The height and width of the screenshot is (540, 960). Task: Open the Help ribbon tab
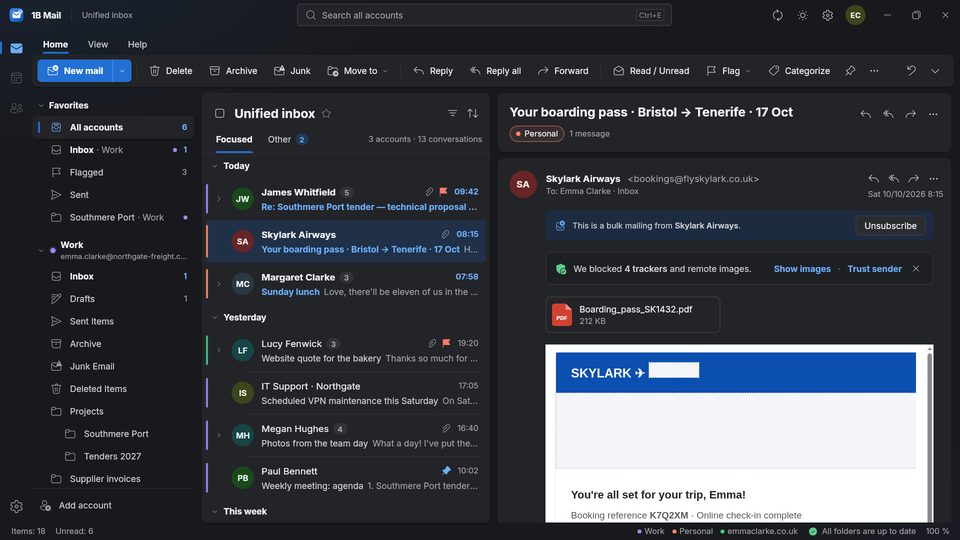click(x=137, y=45)
